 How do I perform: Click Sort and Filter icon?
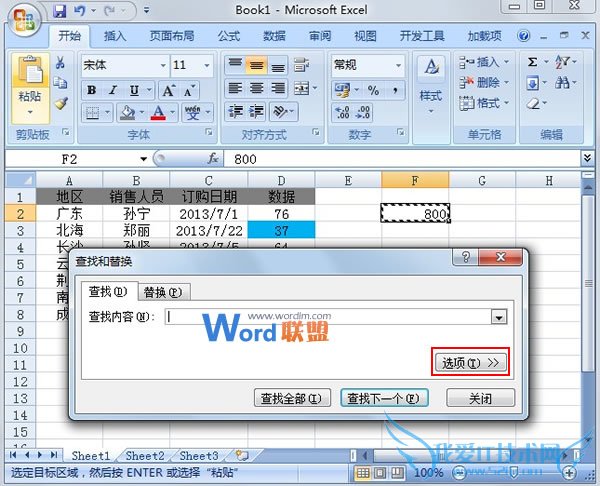(562, 62)
